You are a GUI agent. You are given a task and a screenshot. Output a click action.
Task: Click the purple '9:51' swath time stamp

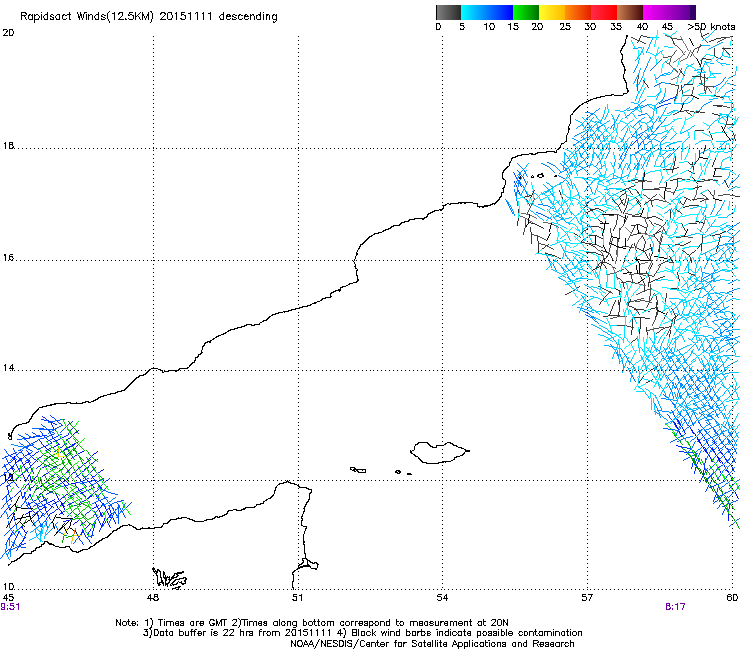pyautogui.click(x=10, y=607)
